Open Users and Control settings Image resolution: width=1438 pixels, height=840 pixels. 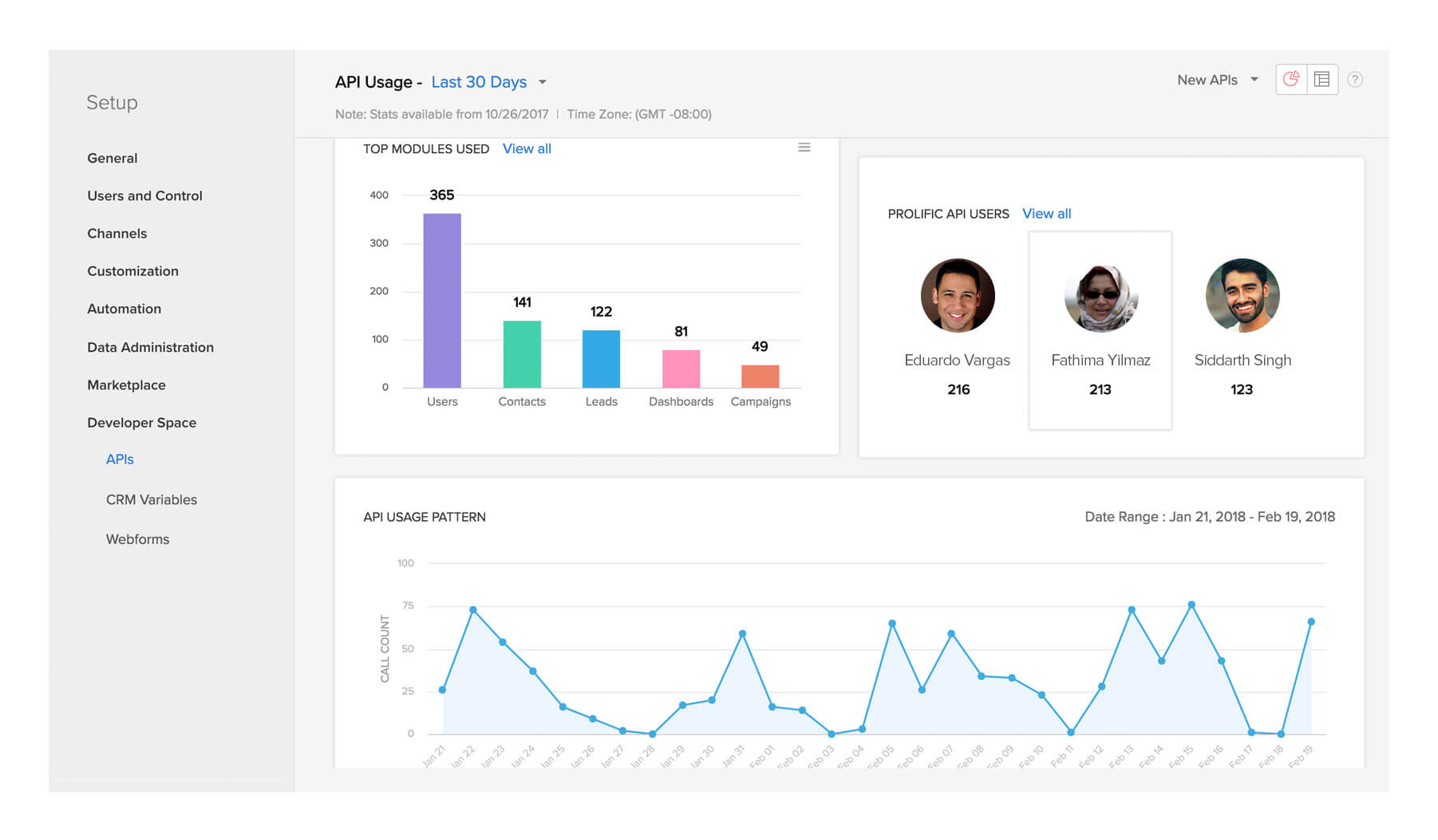tap(144, 196)
